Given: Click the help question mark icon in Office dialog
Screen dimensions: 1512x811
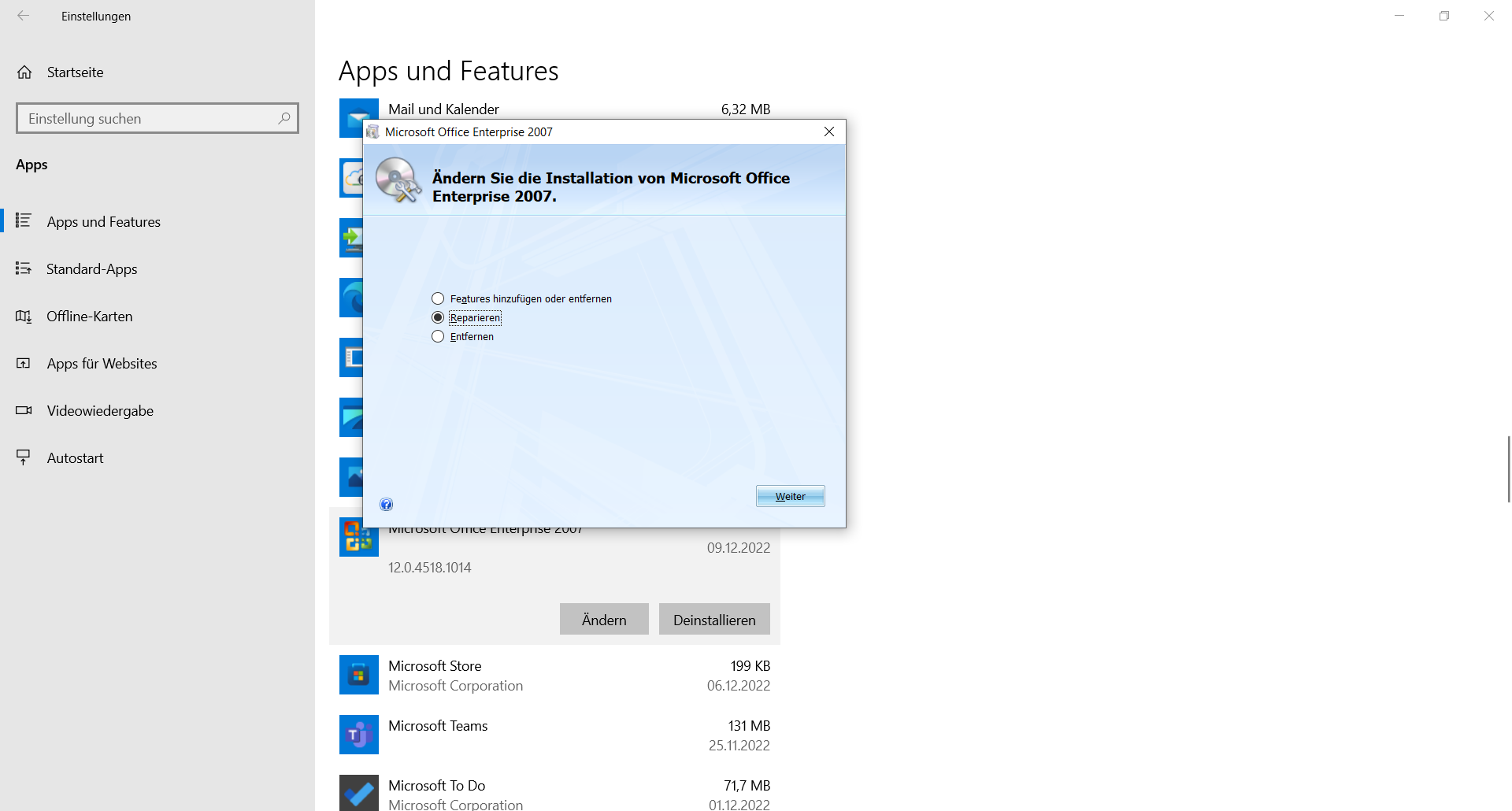Looking at the screenshot, I should point(386,505).
